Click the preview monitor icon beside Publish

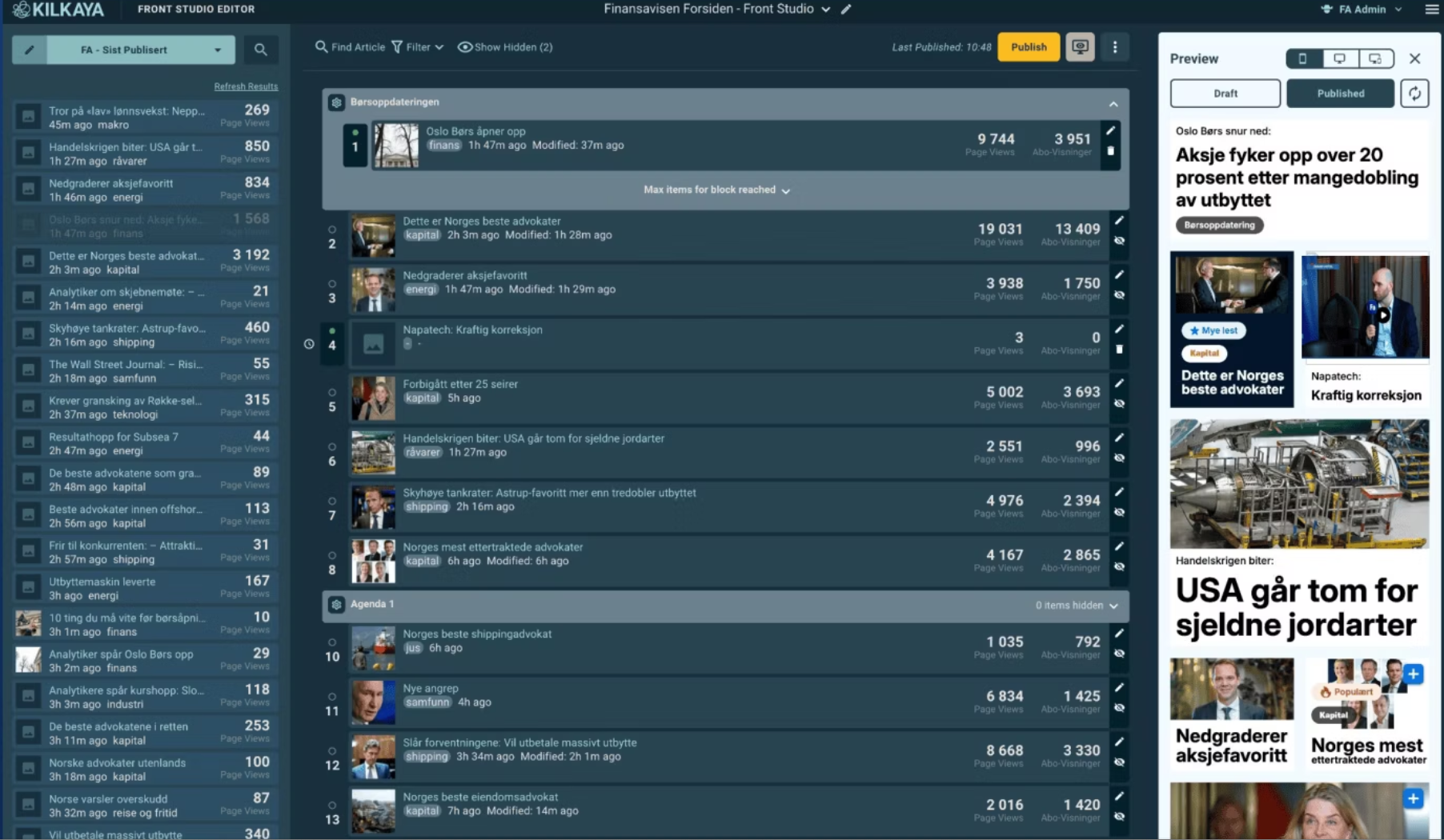[1080, 47]
